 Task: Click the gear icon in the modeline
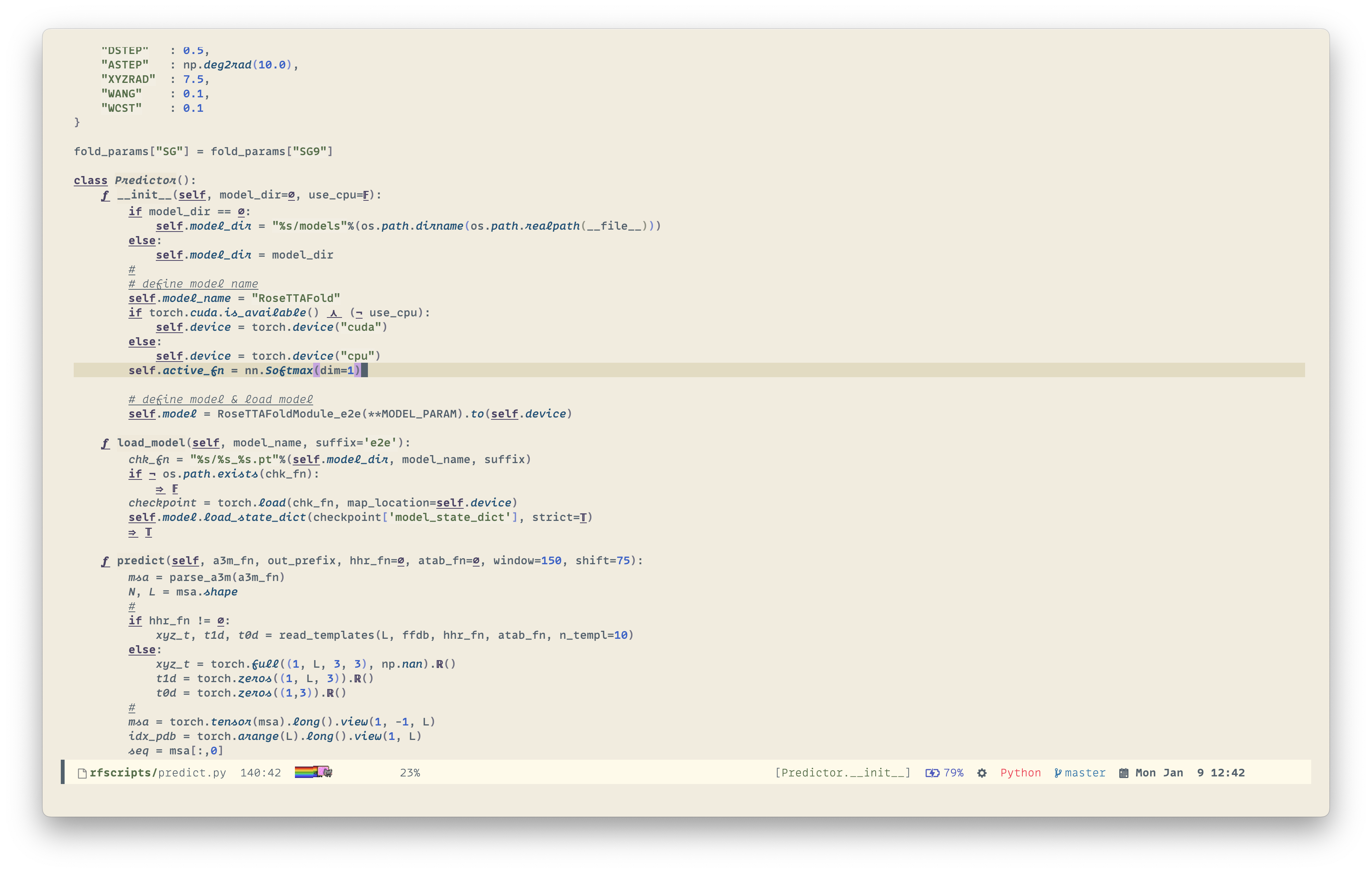[x=982, y=773]
